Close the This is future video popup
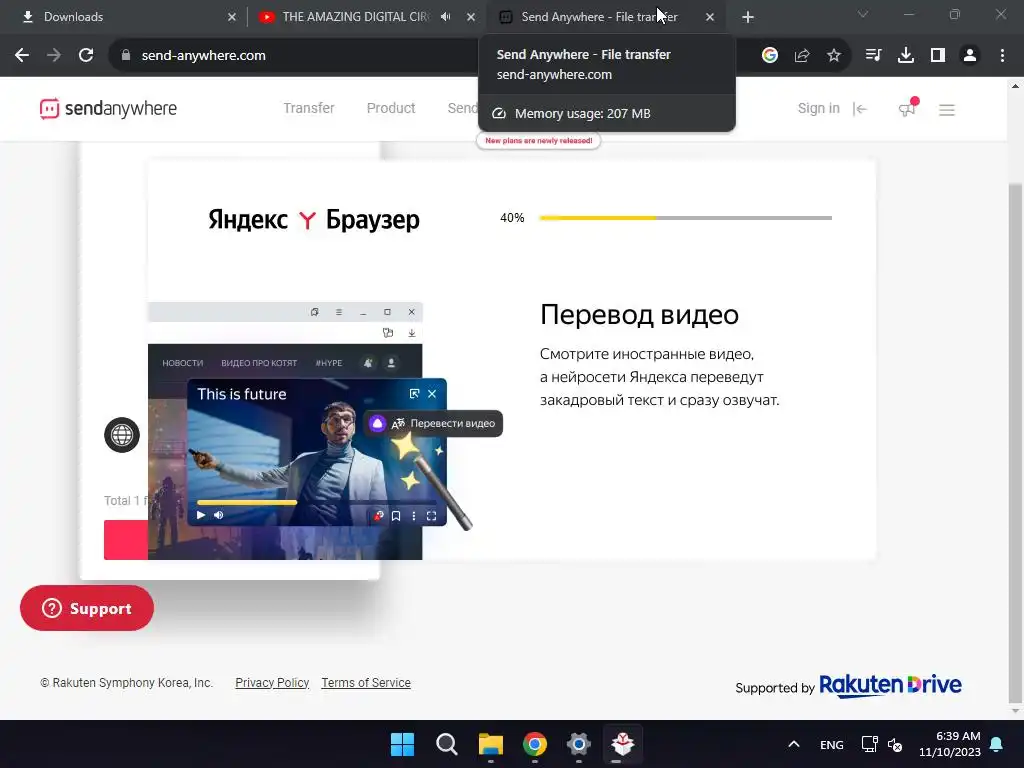The width and height of the screenshot is (1024, 768). pyautogui.click(x=432, y=394)
